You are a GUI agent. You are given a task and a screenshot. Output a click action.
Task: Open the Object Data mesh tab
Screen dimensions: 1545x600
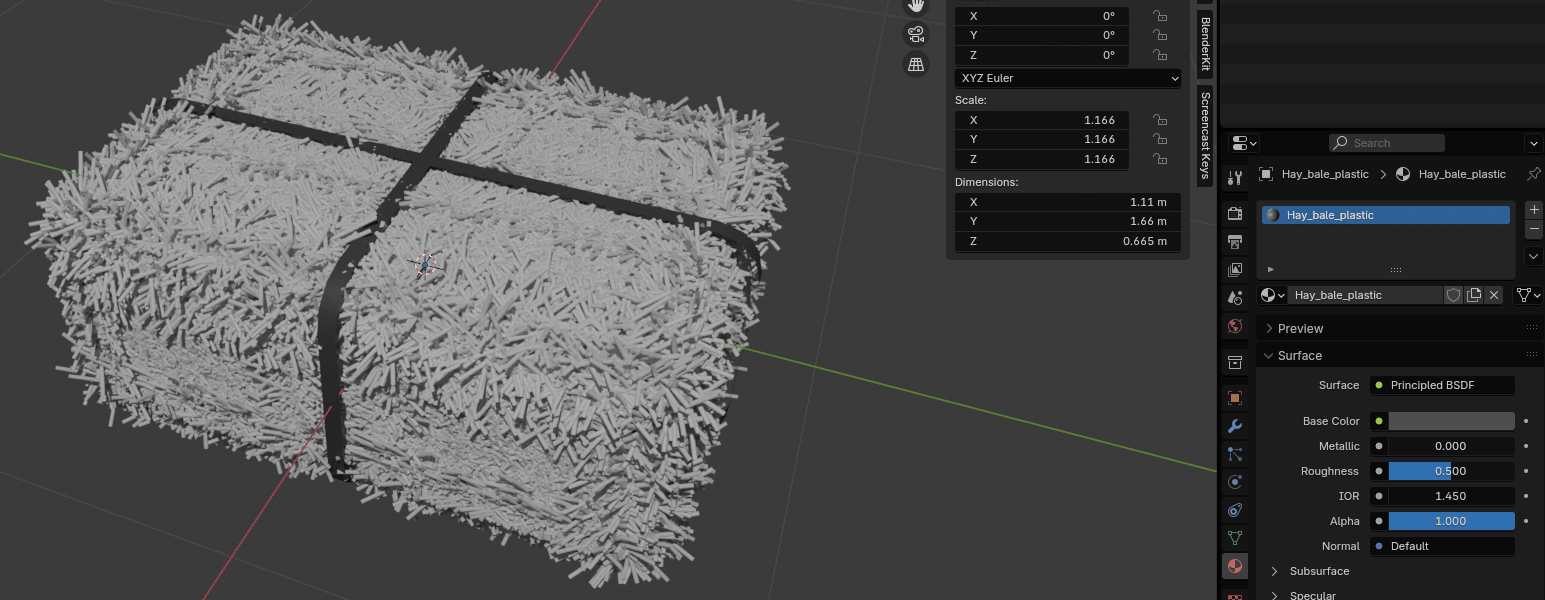tap(1235, 538)
